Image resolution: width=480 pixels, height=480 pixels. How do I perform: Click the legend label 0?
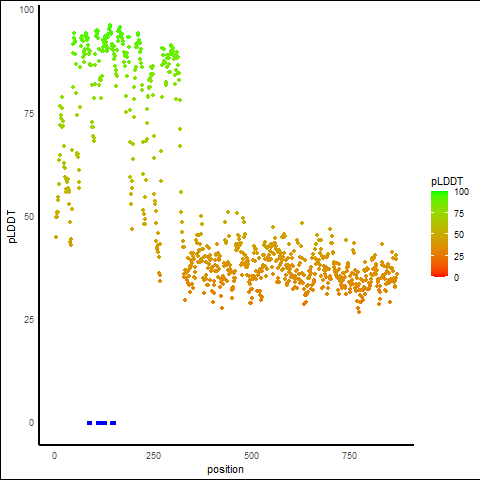coord(456,278)
